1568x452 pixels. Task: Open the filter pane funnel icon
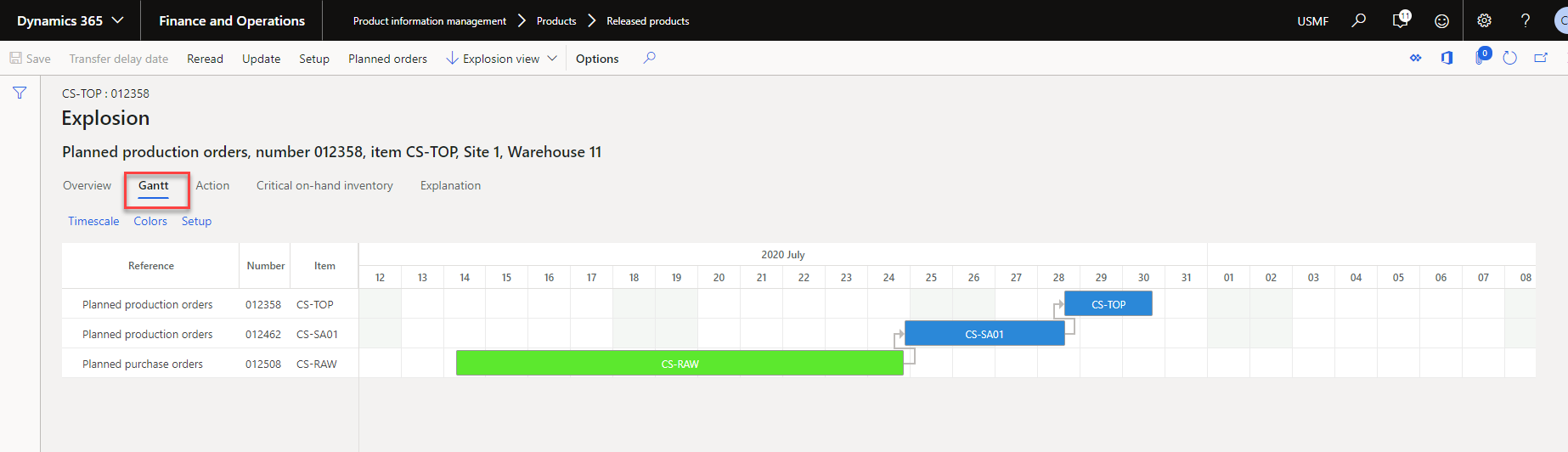coord(20,93)
